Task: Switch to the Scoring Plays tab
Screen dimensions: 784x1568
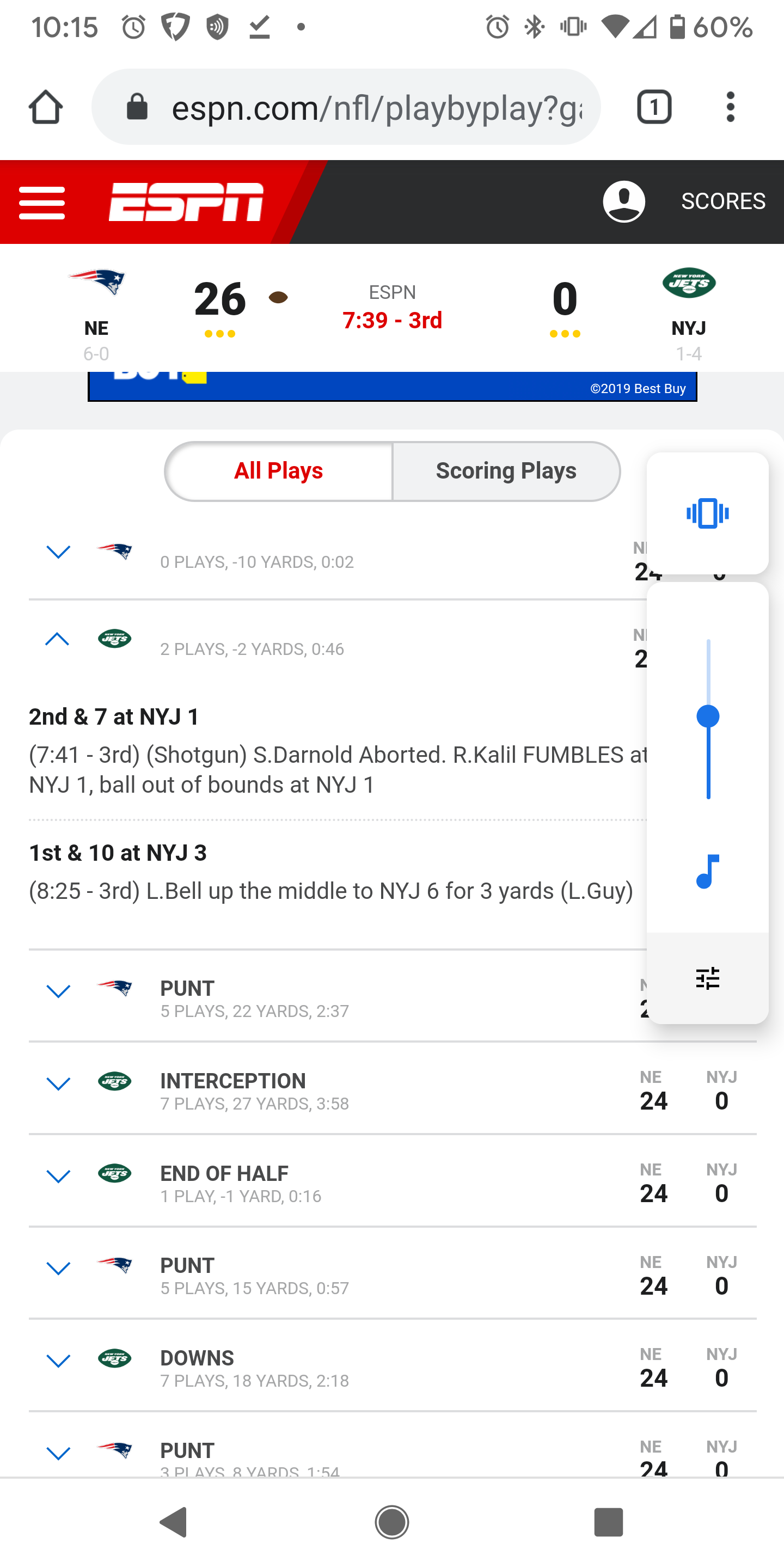Action: coord(506,471)
